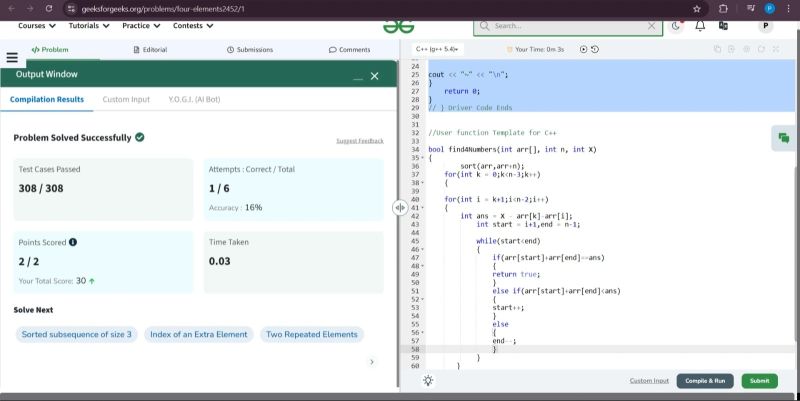This screenshot has height=401, width=800.
Task: Collapse code fold at line 46
Action: point(423,249)
